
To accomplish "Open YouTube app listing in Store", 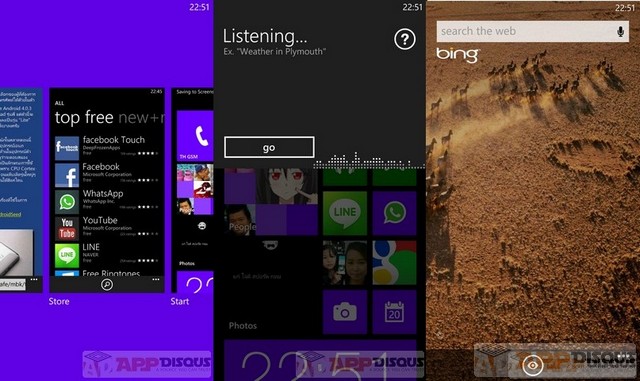I will 107,228.
